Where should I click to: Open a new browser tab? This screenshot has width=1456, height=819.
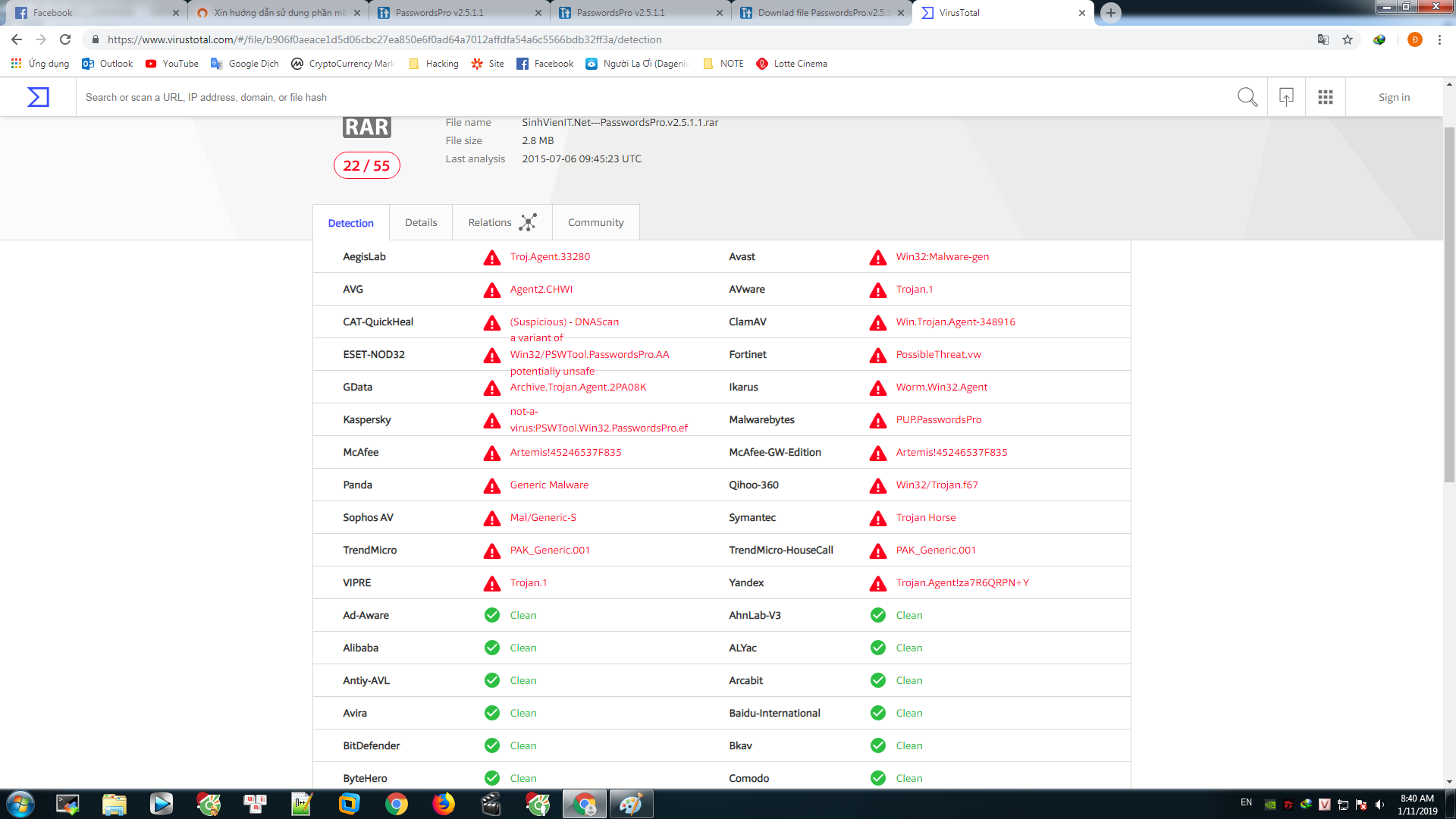click(x=1111, y=12)
